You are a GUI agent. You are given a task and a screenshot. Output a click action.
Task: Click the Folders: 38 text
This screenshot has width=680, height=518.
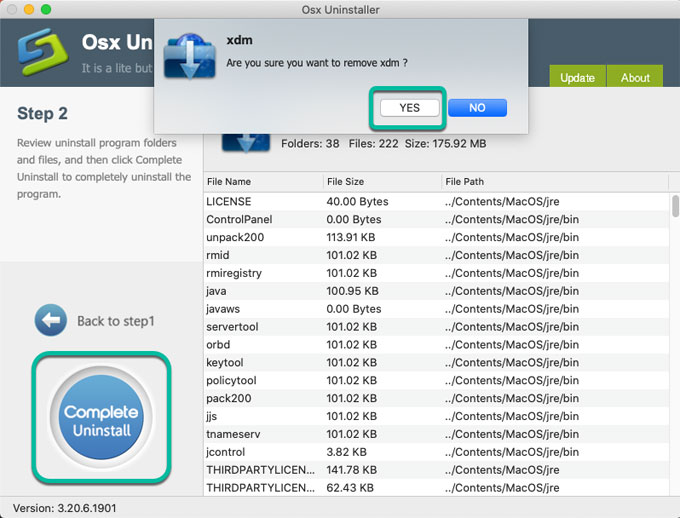coord(310,144)
